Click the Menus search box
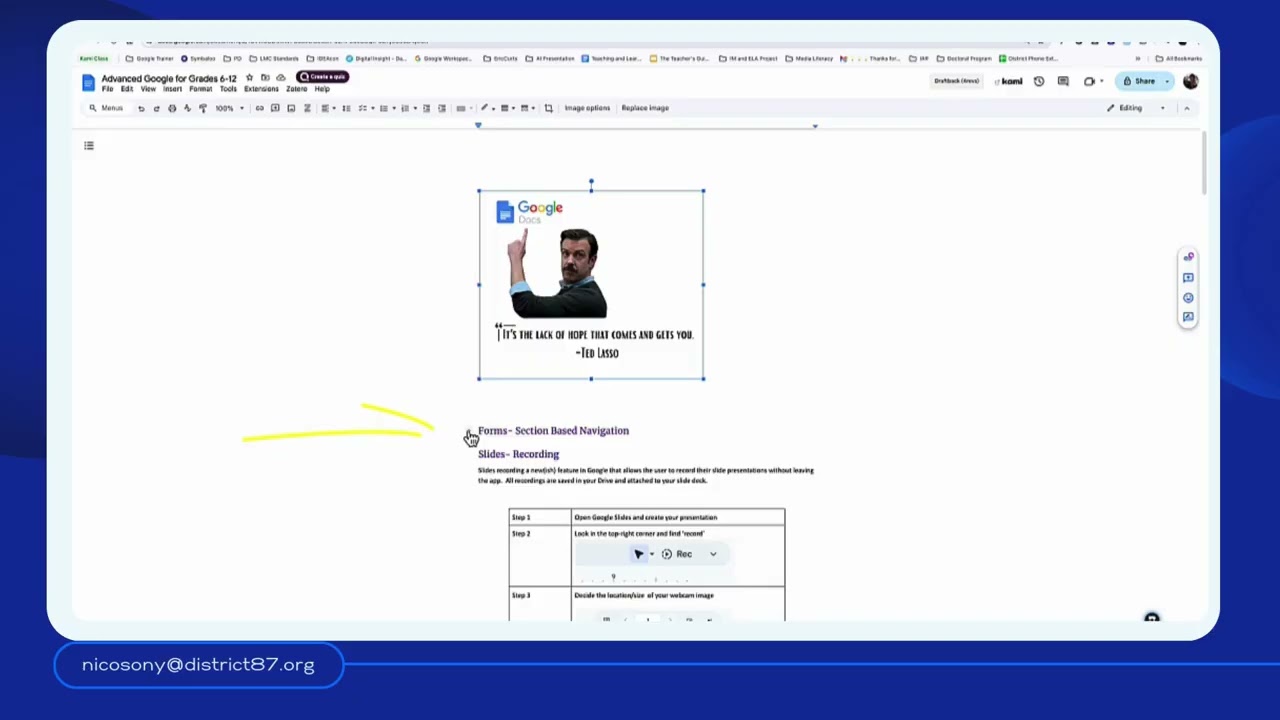The height and width of the screenshot is (720, 1280). pos(107,108)
